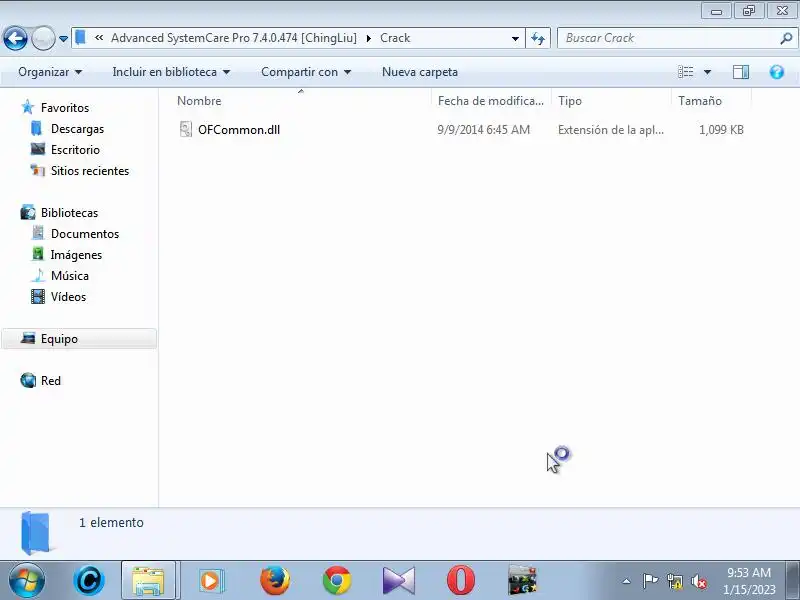The height and width of the screenshot is (600, 800).
Task: Click the search magnifier icon
Action: click(x=786, y=38)
